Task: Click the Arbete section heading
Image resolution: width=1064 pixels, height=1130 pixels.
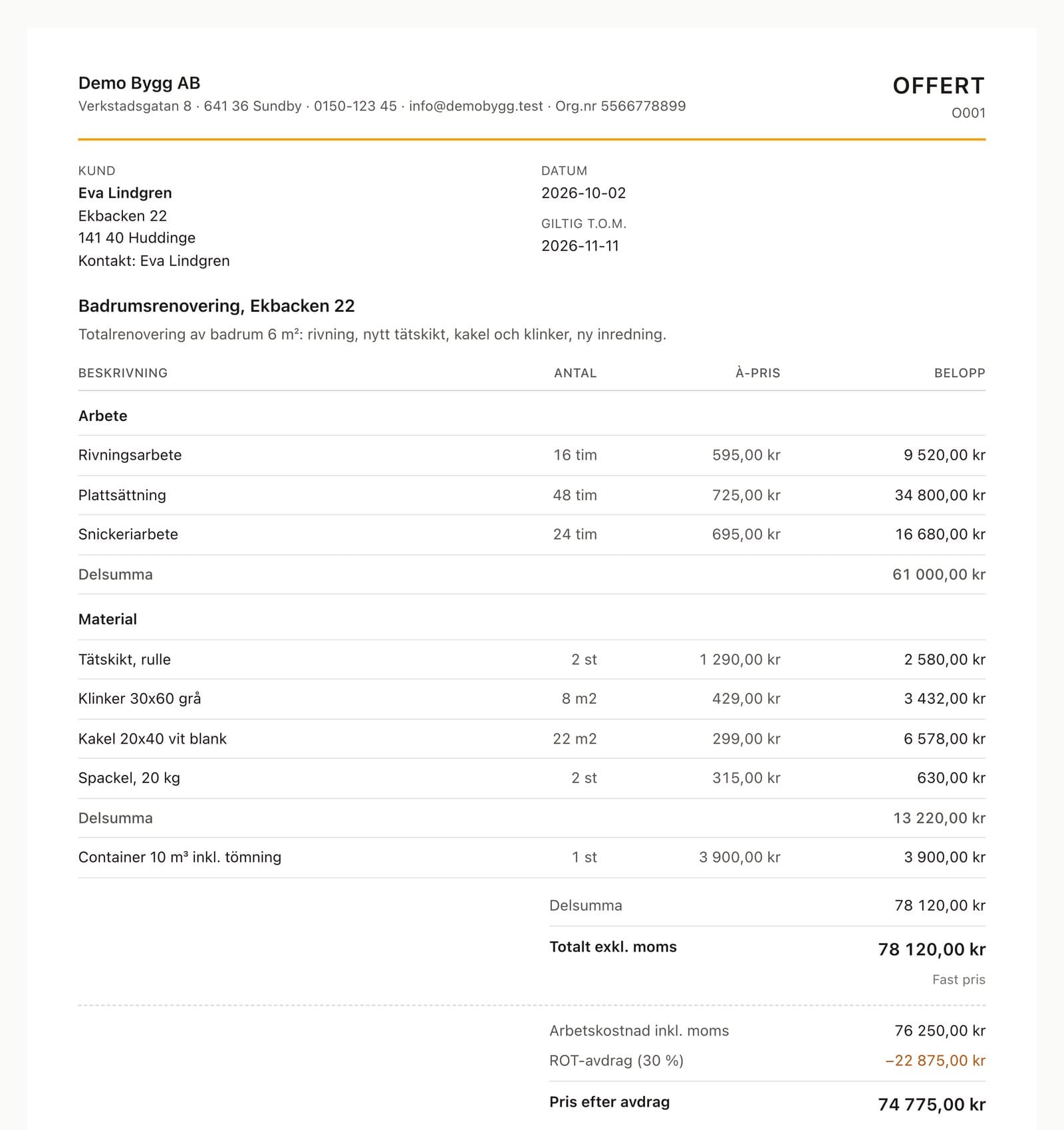Action: point(102,416)
